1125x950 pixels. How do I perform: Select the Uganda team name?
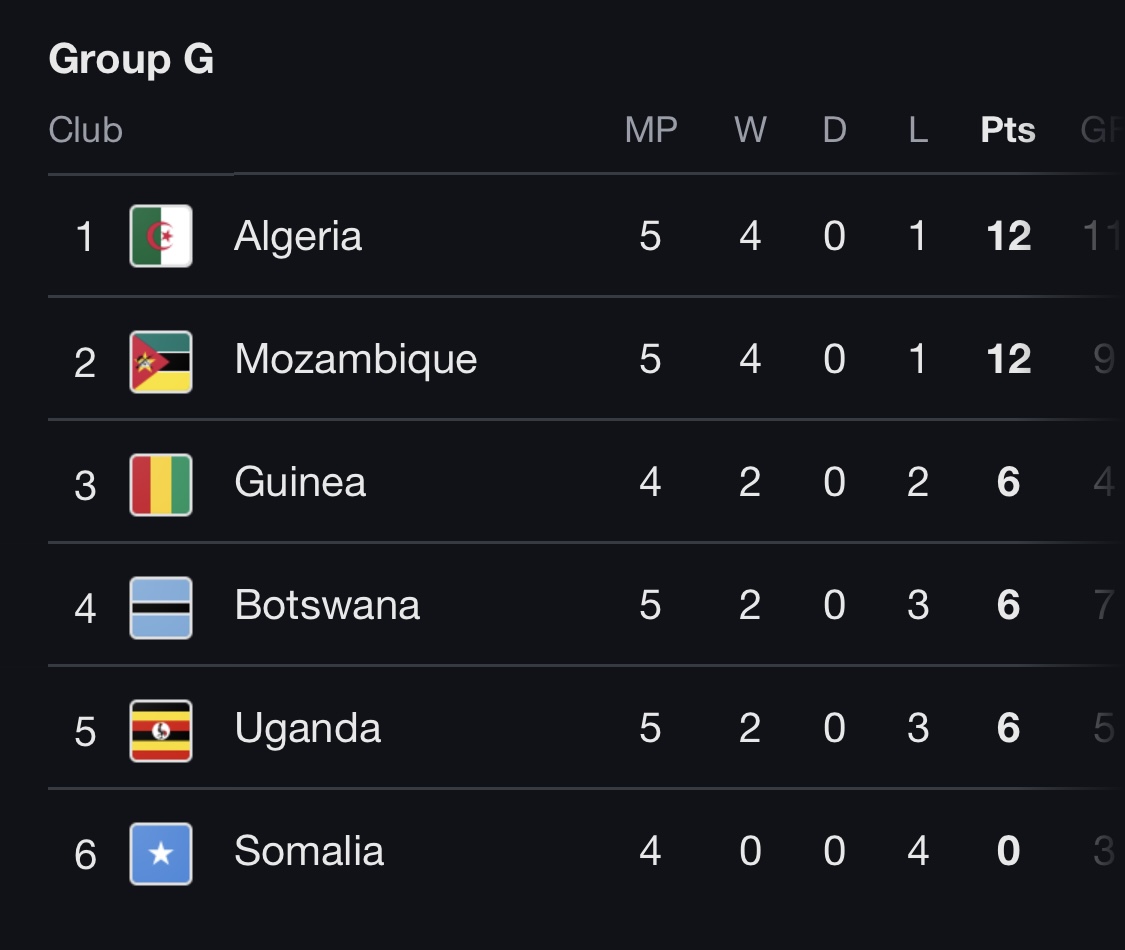[307, 729]
